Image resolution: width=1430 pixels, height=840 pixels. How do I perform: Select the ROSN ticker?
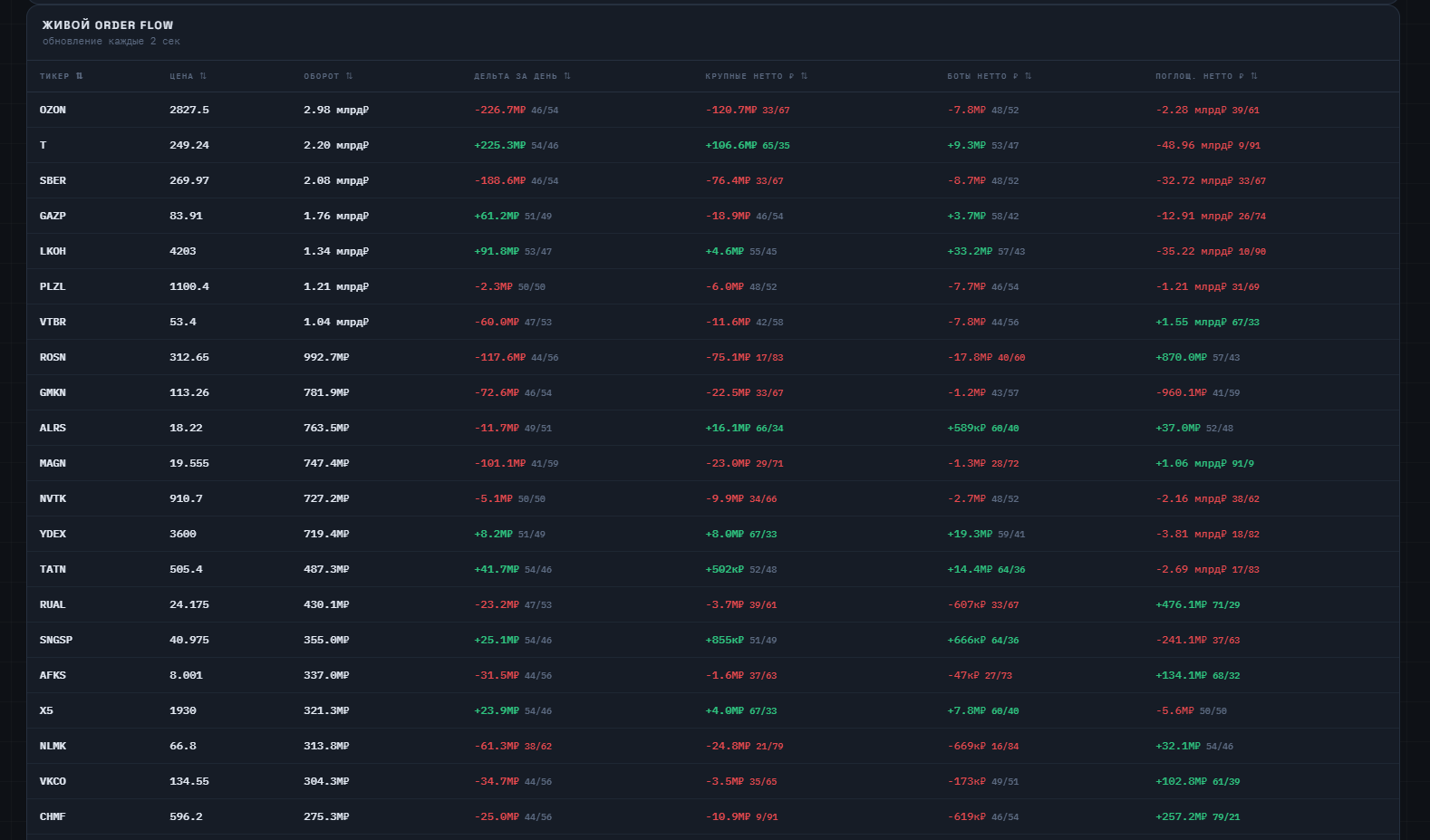coord(53,357)
